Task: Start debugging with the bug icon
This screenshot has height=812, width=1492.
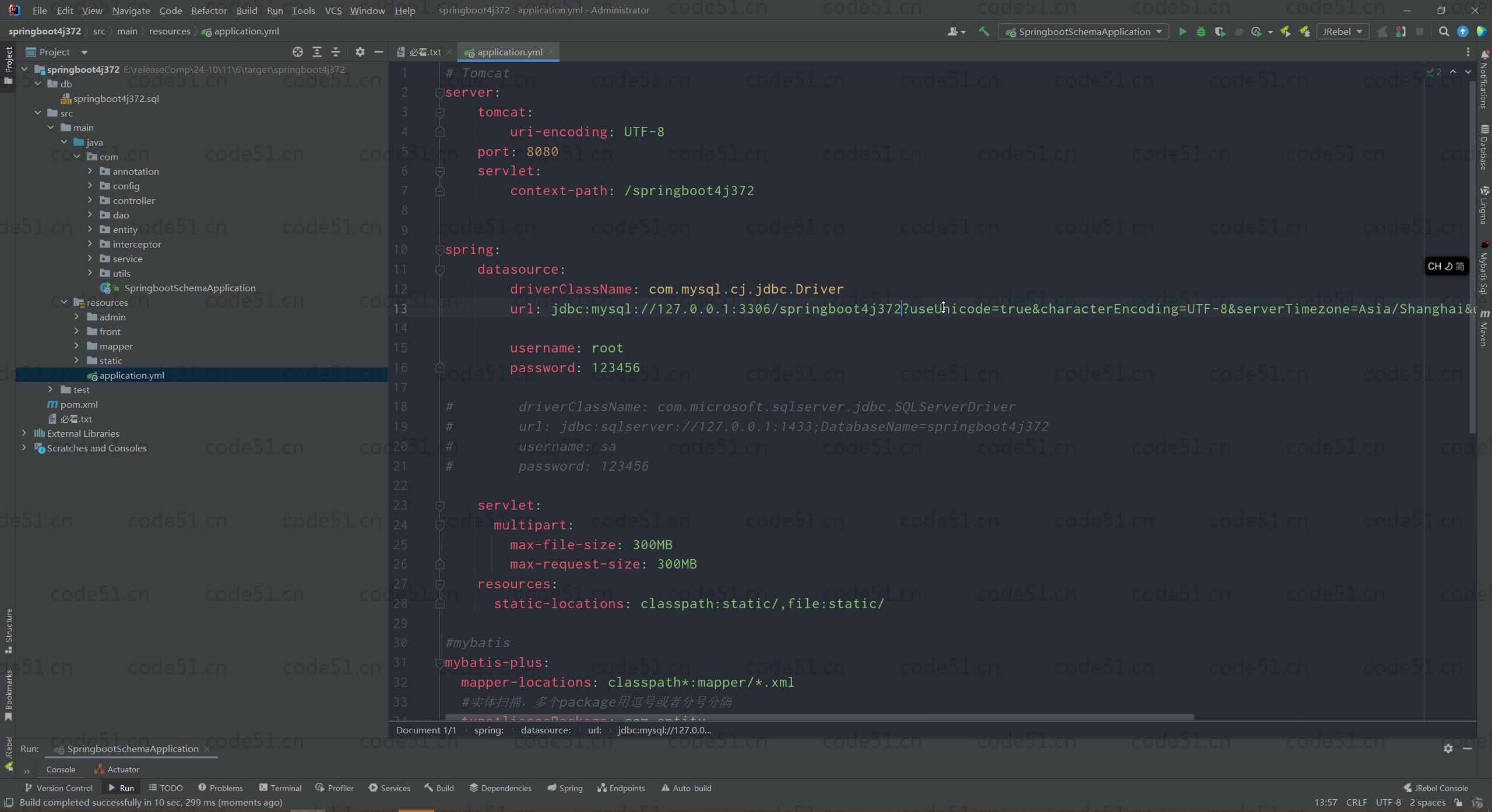Action: (x=1201, y=32)
